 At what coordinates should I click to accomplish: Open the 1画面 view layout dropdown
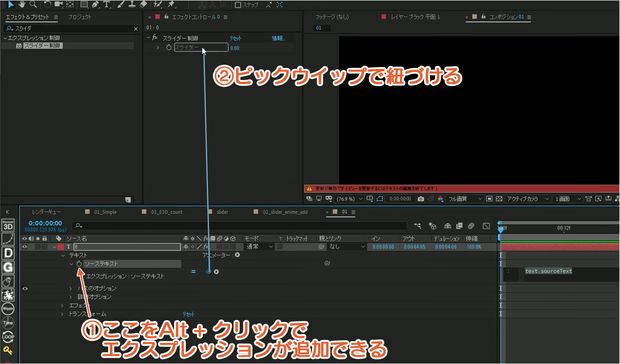click(568, 199)
